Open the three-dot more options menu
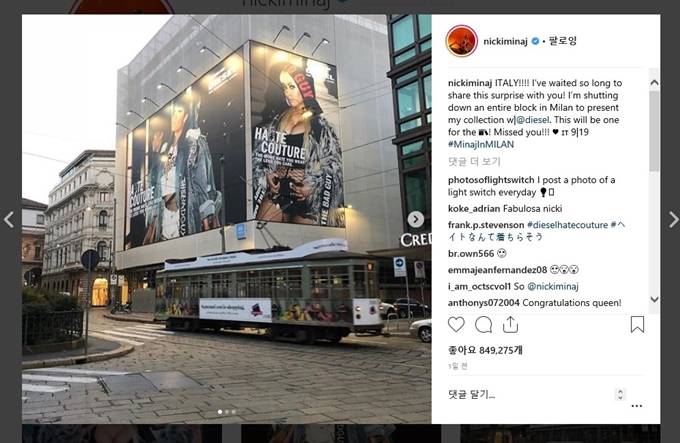 [x=637, y=406]
